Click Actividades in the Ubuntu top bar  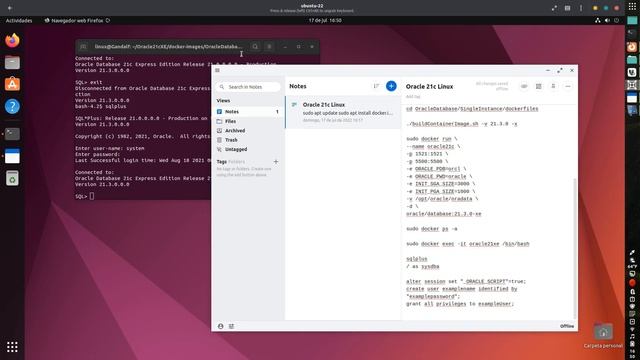[19, 20]
